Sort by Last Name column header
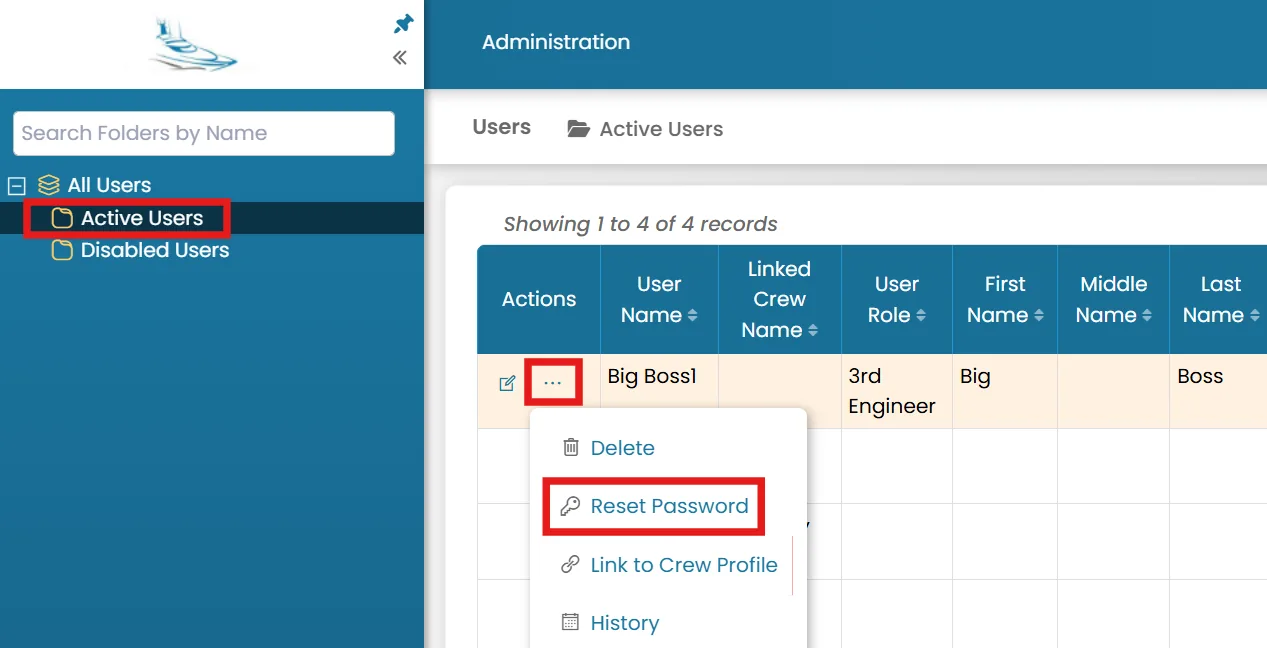This screenshot has width=1267, height=648. pos(1220,299)
